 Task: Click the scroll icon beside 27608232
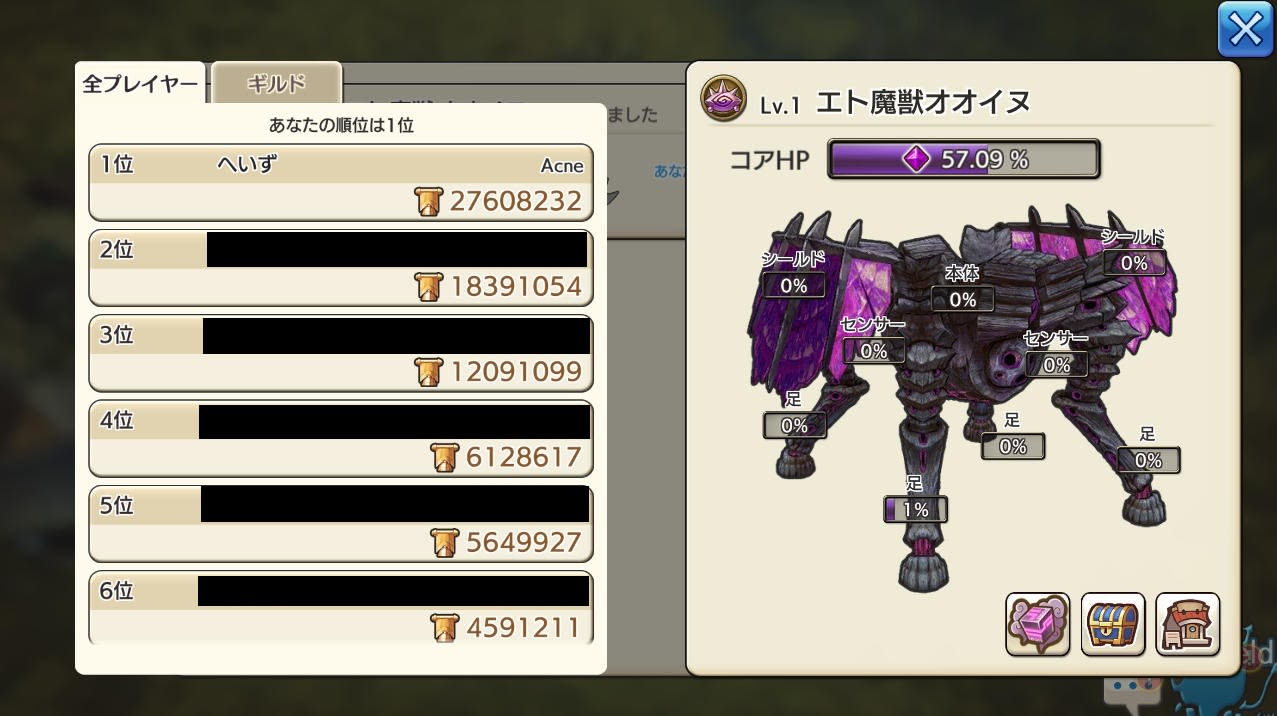[427, 202]
